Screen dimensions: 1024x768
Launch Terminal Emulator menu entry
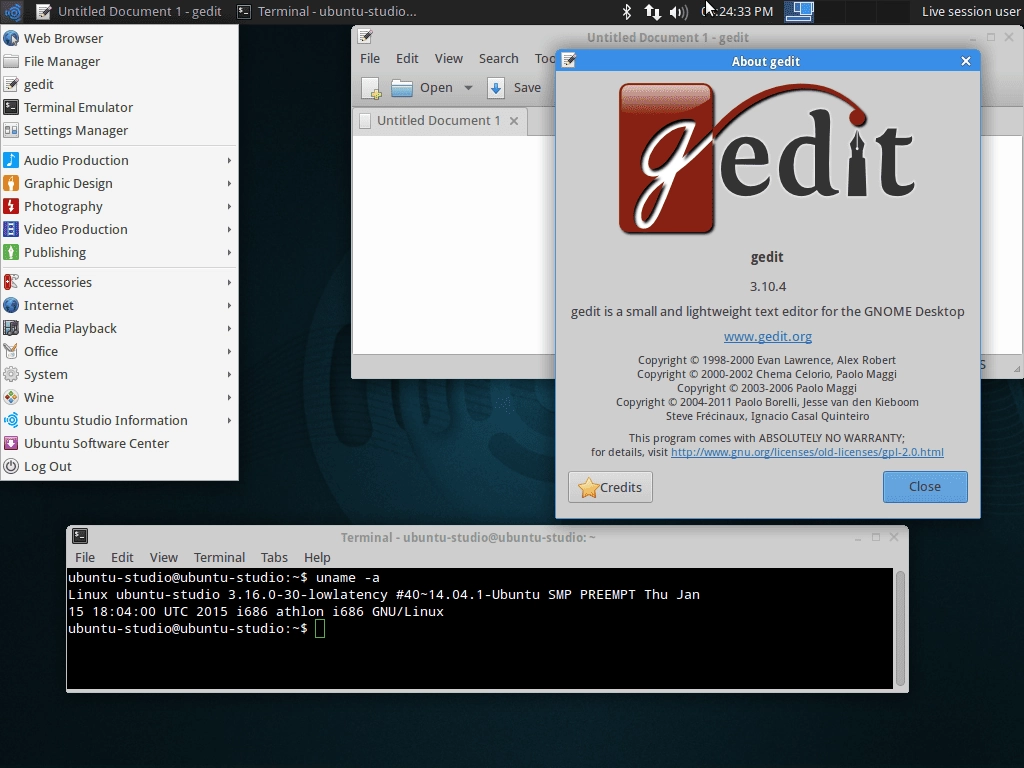pyautogui.click(x=120, y=107)
